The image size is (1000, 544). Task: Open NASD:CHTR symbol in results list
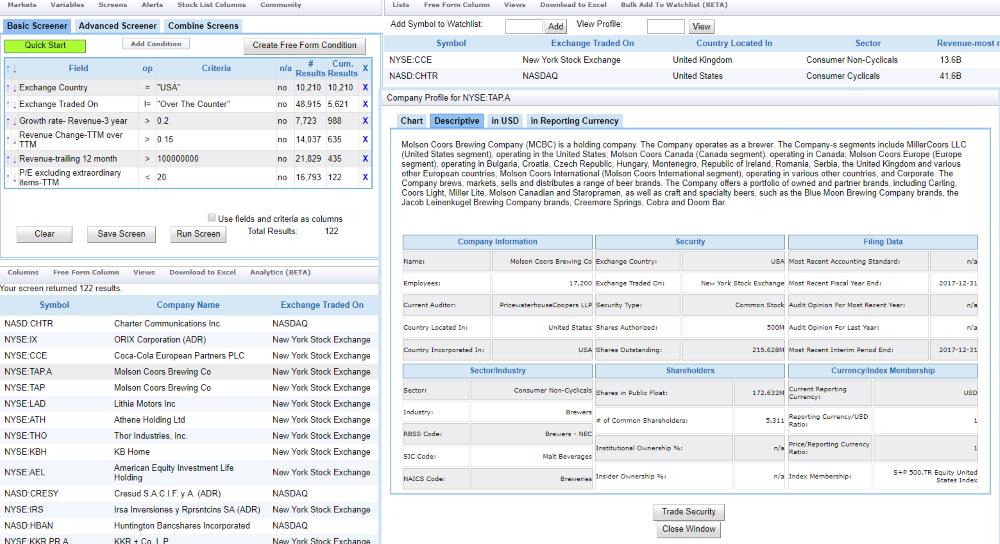coord(28,324)
